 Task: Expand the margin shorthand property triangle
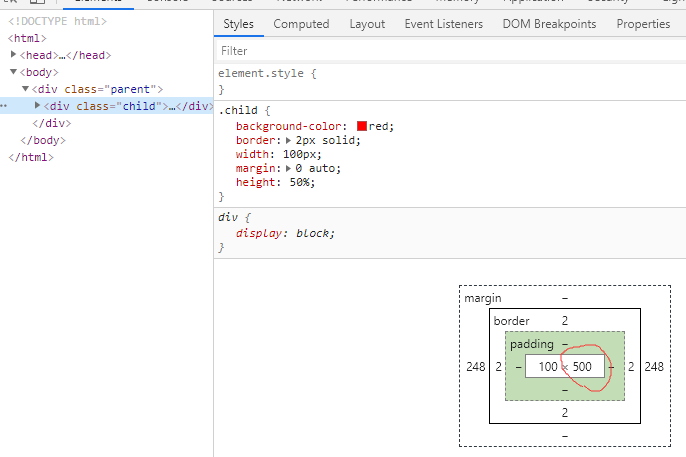coord(289,168)
